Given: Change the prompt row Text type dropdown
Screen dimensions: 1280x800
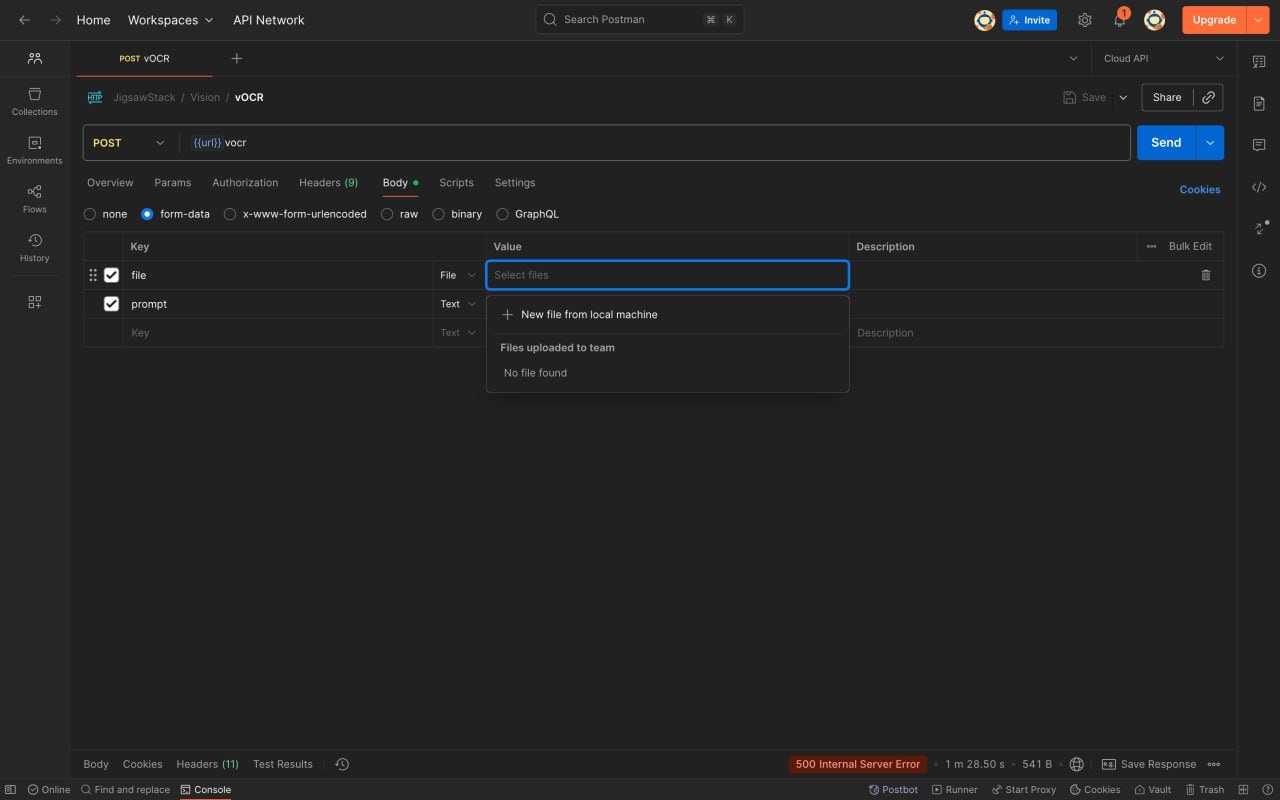Looking at the screenshot, I should (458, 304).
